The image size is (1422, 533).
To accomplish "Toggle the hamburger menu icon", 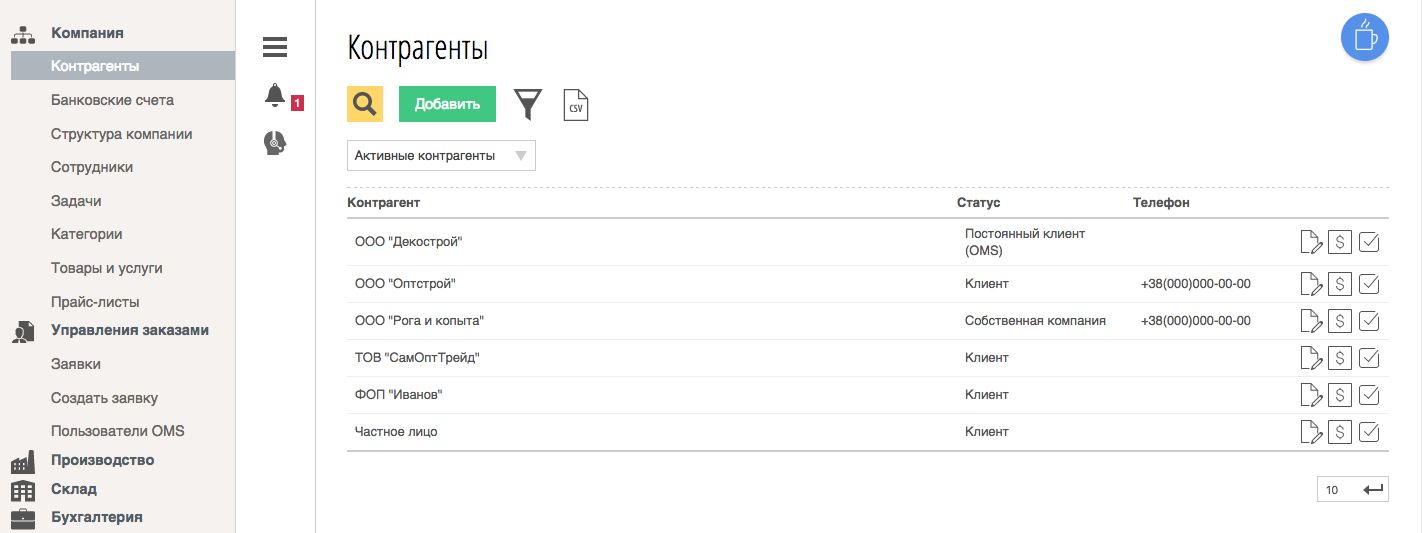I will tap(275, 47).
